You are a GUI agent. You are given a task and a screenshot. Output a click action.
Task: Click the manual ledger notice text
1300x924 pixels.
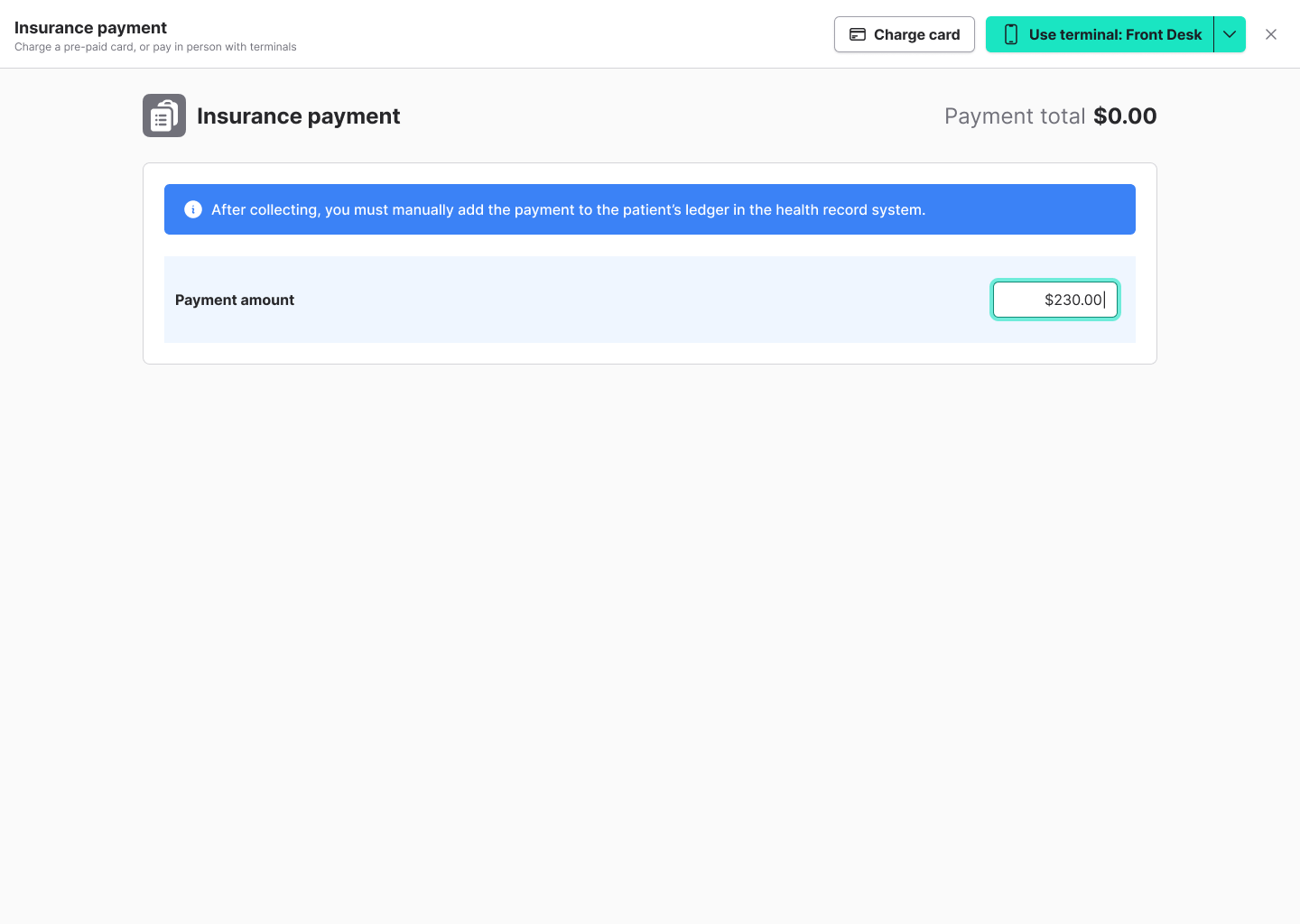coord(569,209)
